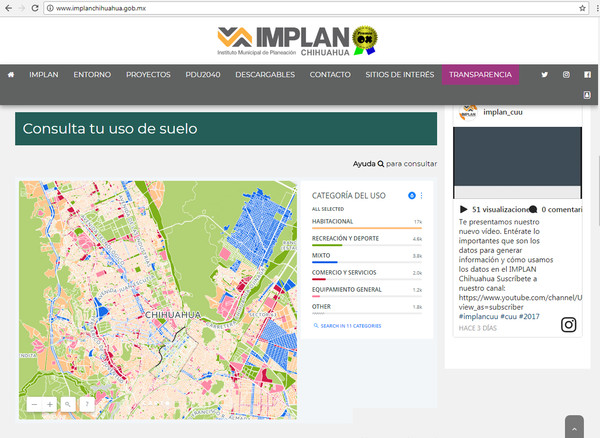Screen dimensions: 600x438
Task: Select the MIXTO category
Action: [367, 257]
